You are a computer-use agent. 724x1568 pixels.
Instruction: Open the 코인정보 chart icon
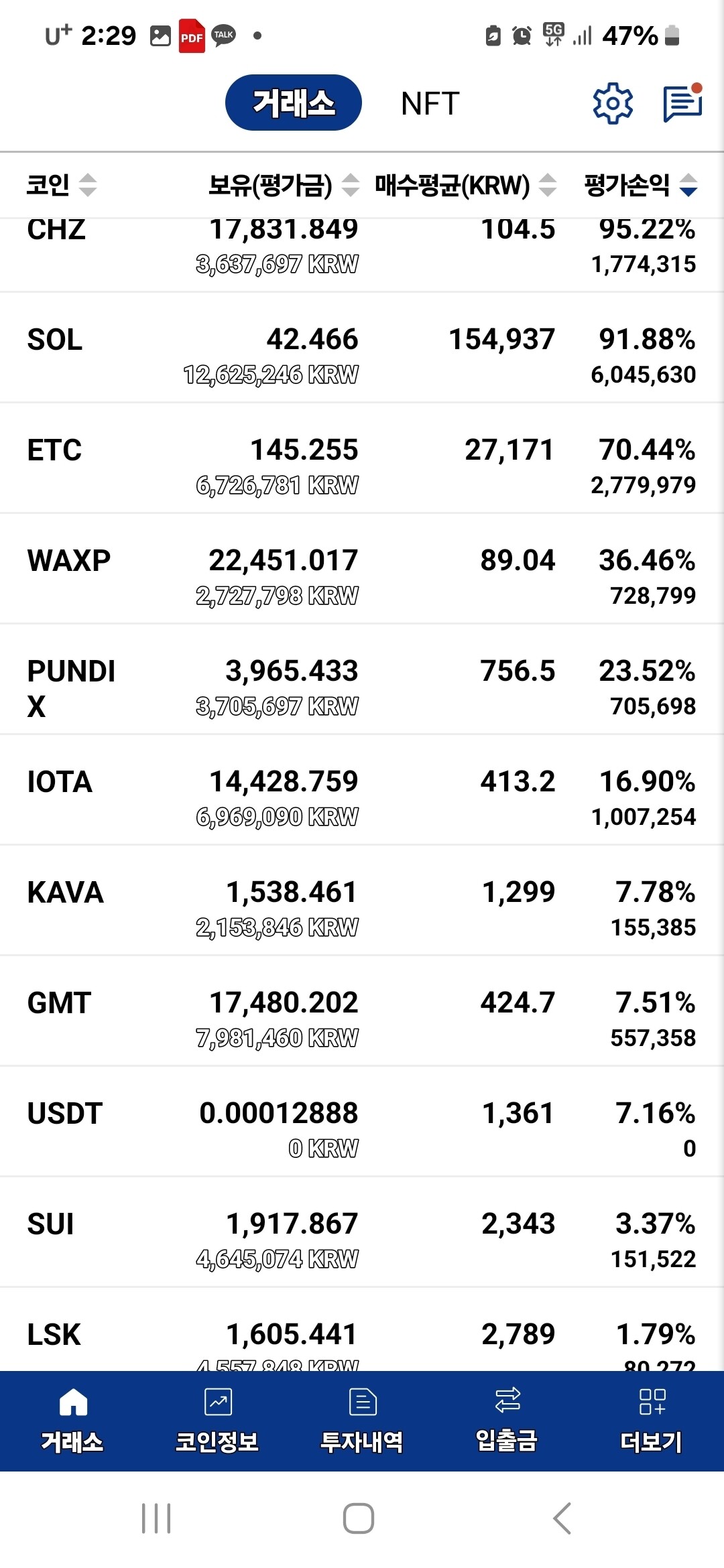(218, 1402)
